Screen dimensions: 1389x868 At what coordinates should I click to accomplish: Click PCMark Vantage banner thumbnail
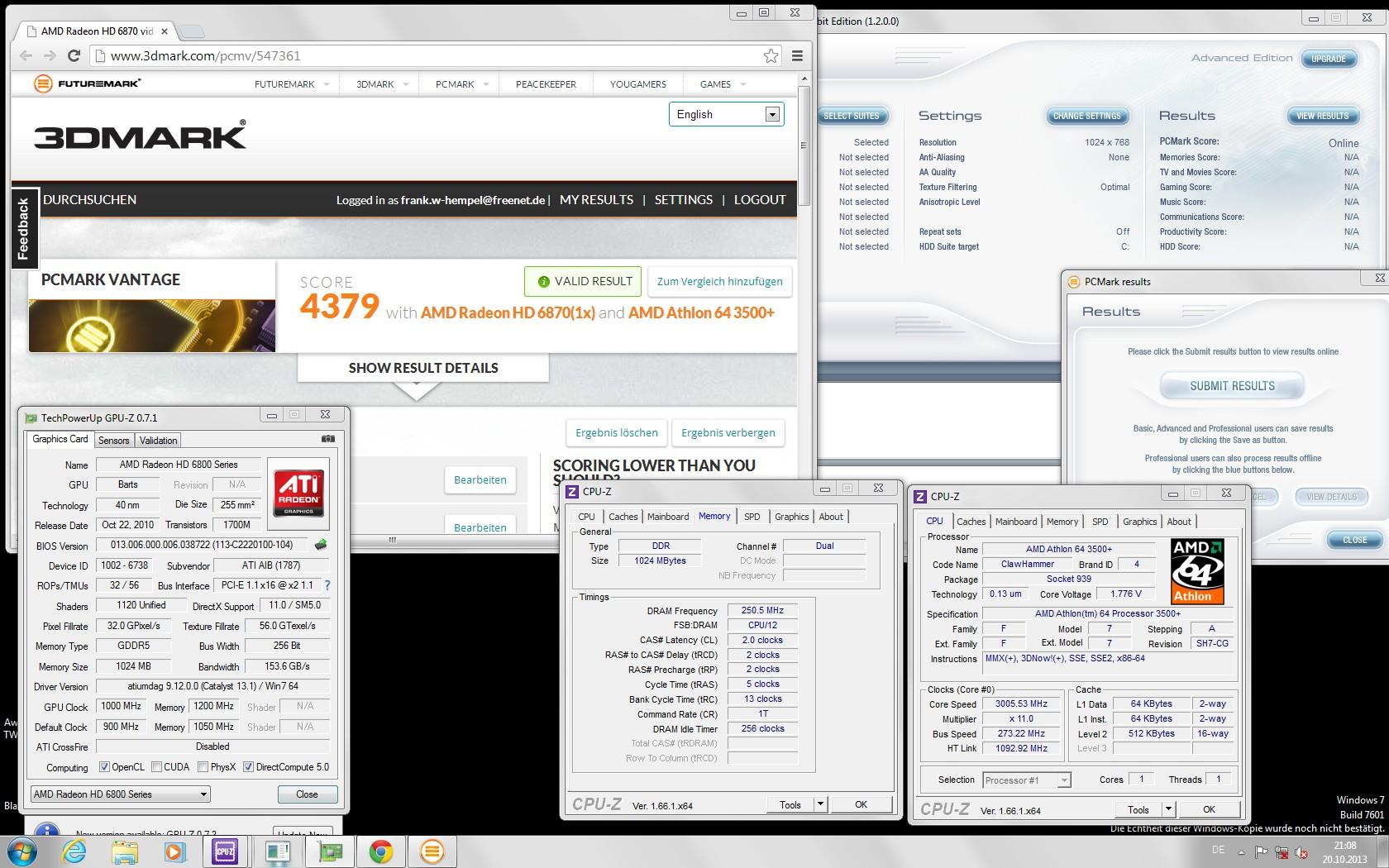[152, 326]
